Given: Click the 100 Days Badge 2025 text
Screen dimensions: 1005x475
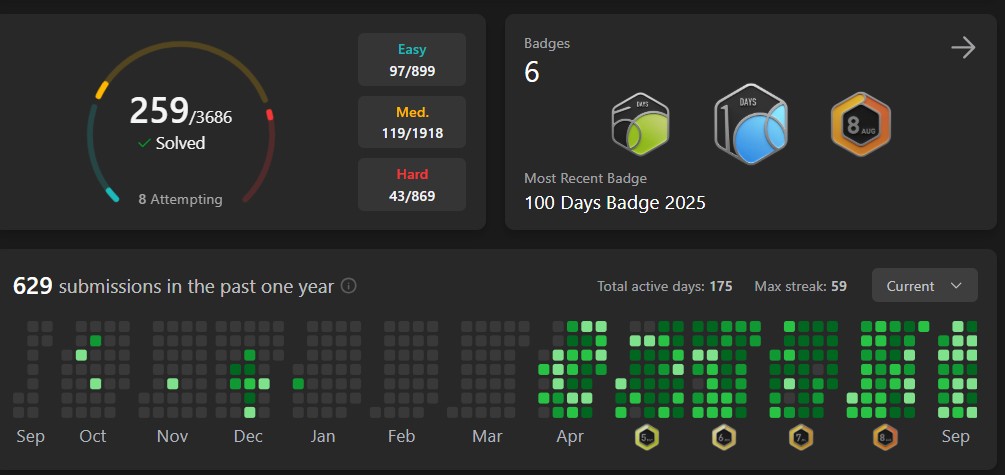Looking at the screenshot, I should (x=615, y=203).
